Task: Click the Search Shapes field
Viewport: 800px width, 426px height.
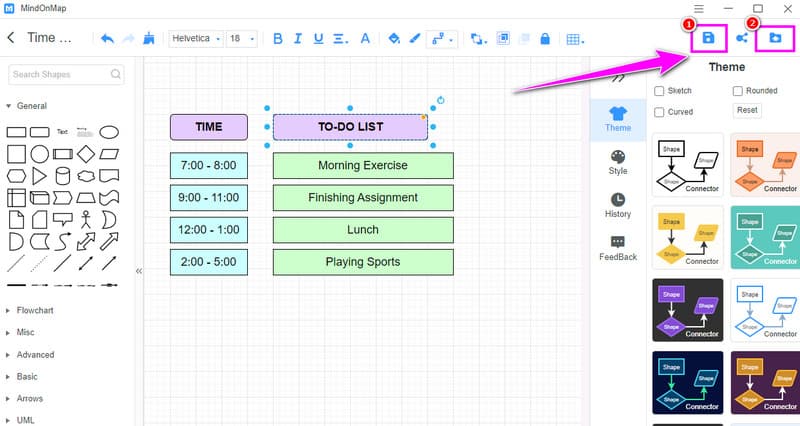Action: (x=66, y=74)
